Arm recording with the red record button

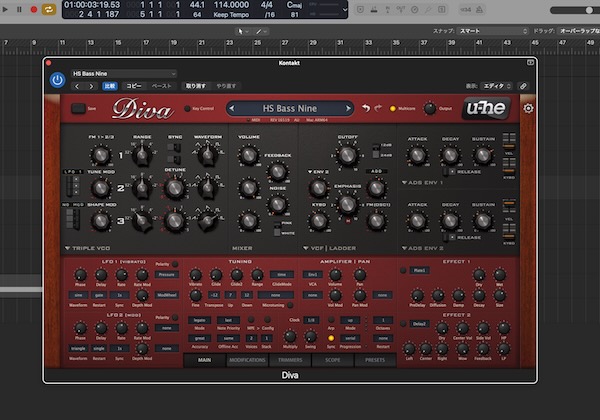point(34,9)
